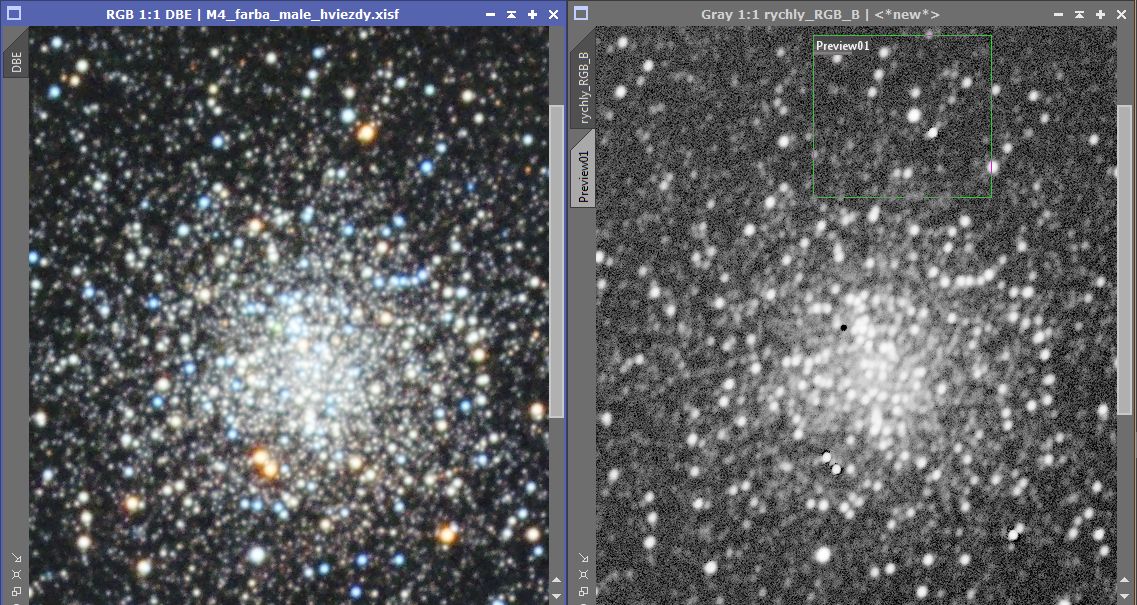Viewport: 1137px width, 605px height.
Task: Click the zoom-to-fit icon in the DBE window
Action: (16, 575)
